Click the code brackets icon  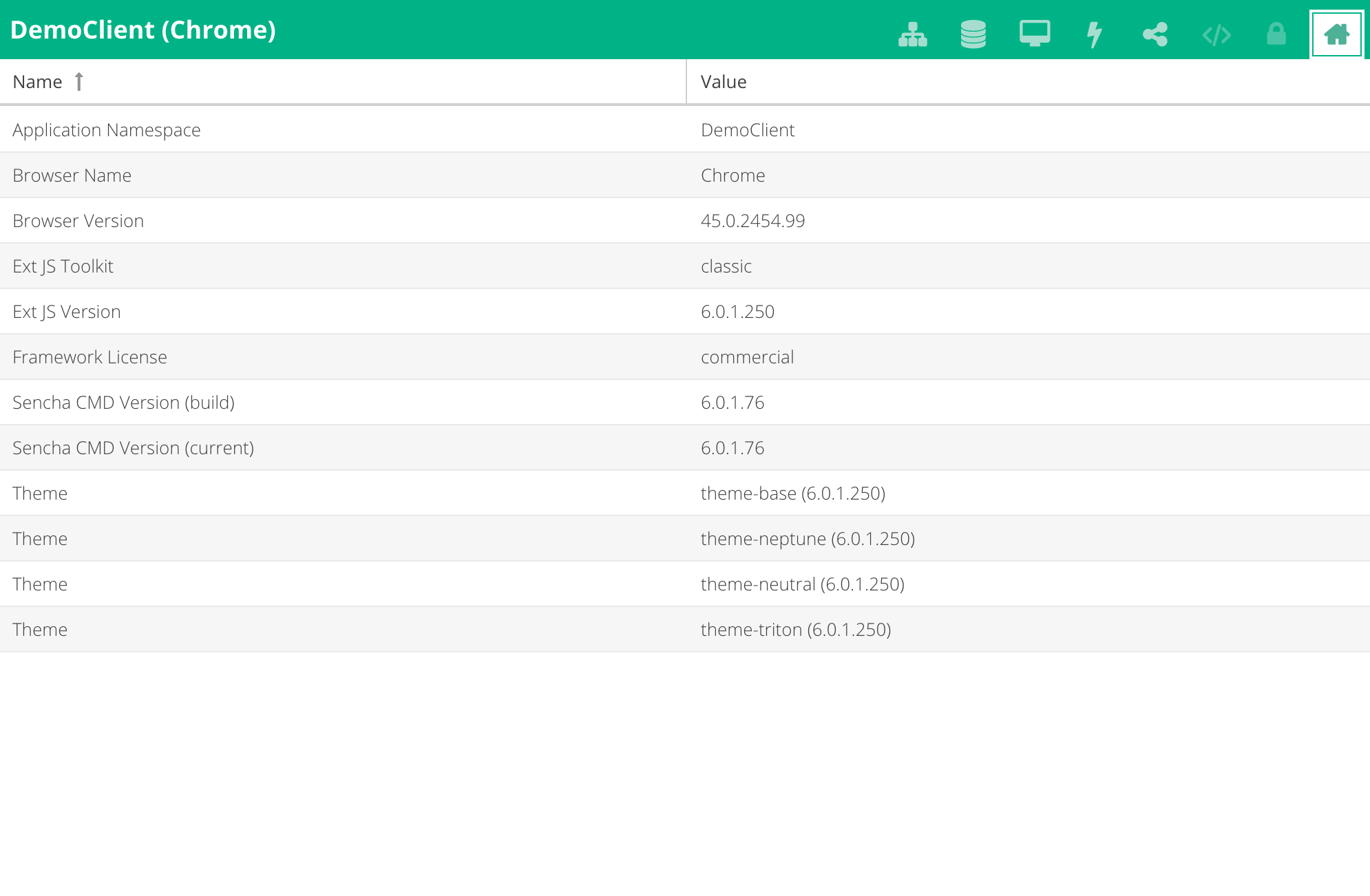1216,34
